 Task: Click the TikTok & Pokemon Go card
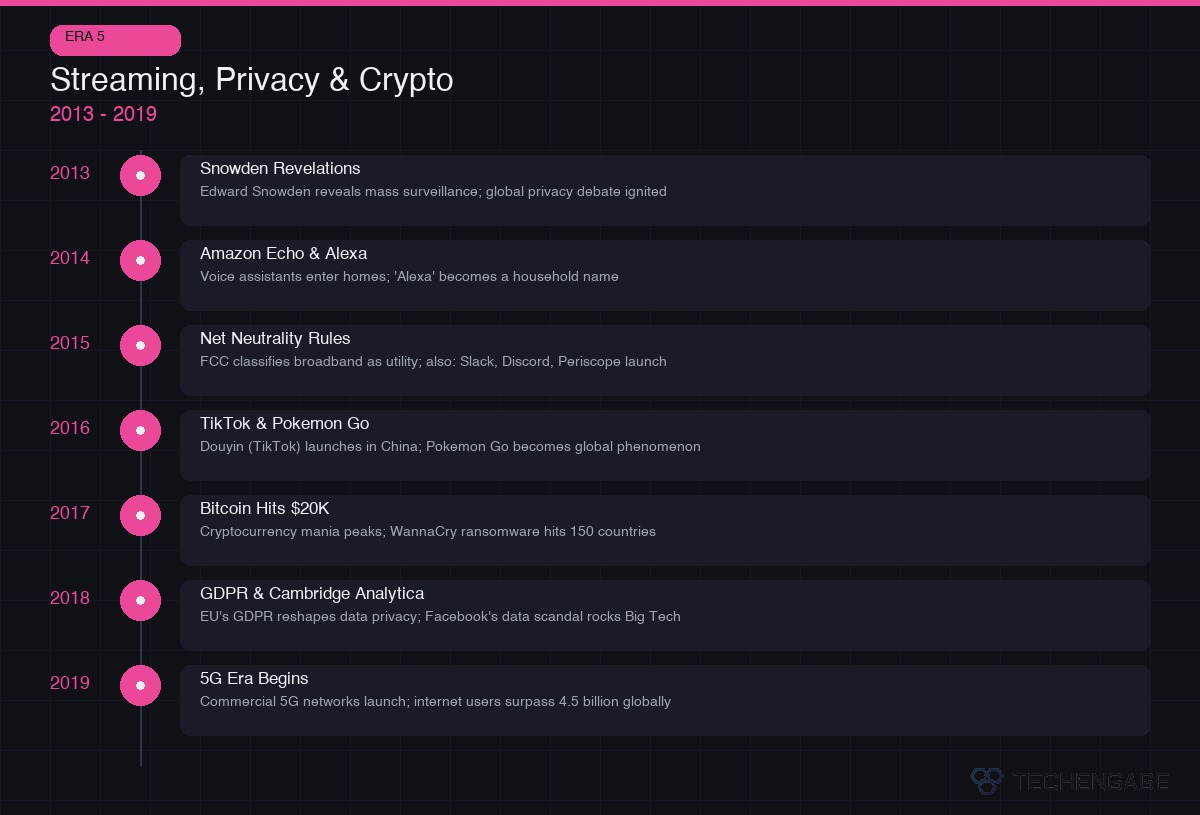[665, 445]
